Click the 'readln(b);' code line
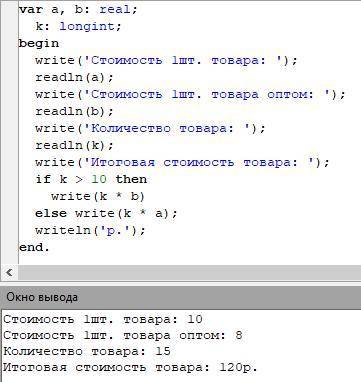This screenshot has height=382, width=361. point(74,111)
